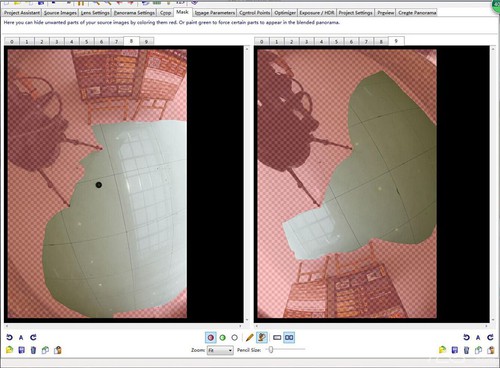Click the Pencil Size slider handle
500x368 pixels.
coord(271,349)
